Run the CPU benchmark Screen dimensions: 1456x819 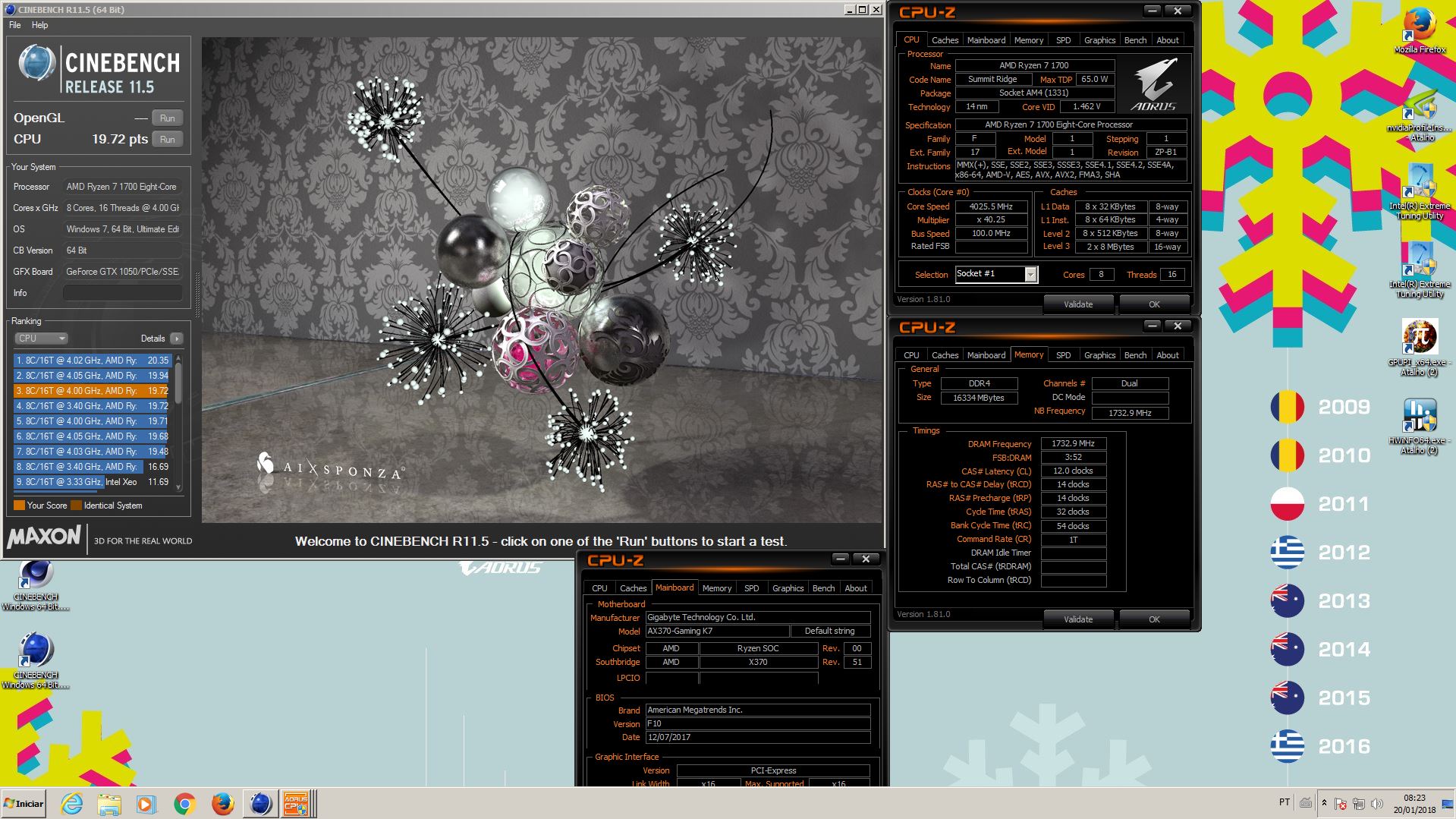(168, 140)
